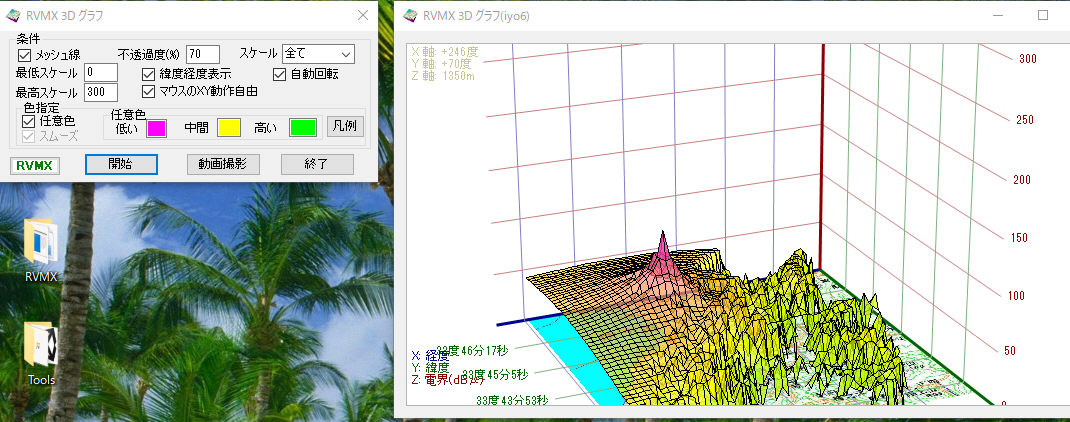The width and height of the screenshot is (1070, 422).
Task: Disable the 自動回転 checkbox
Action: 280,73
